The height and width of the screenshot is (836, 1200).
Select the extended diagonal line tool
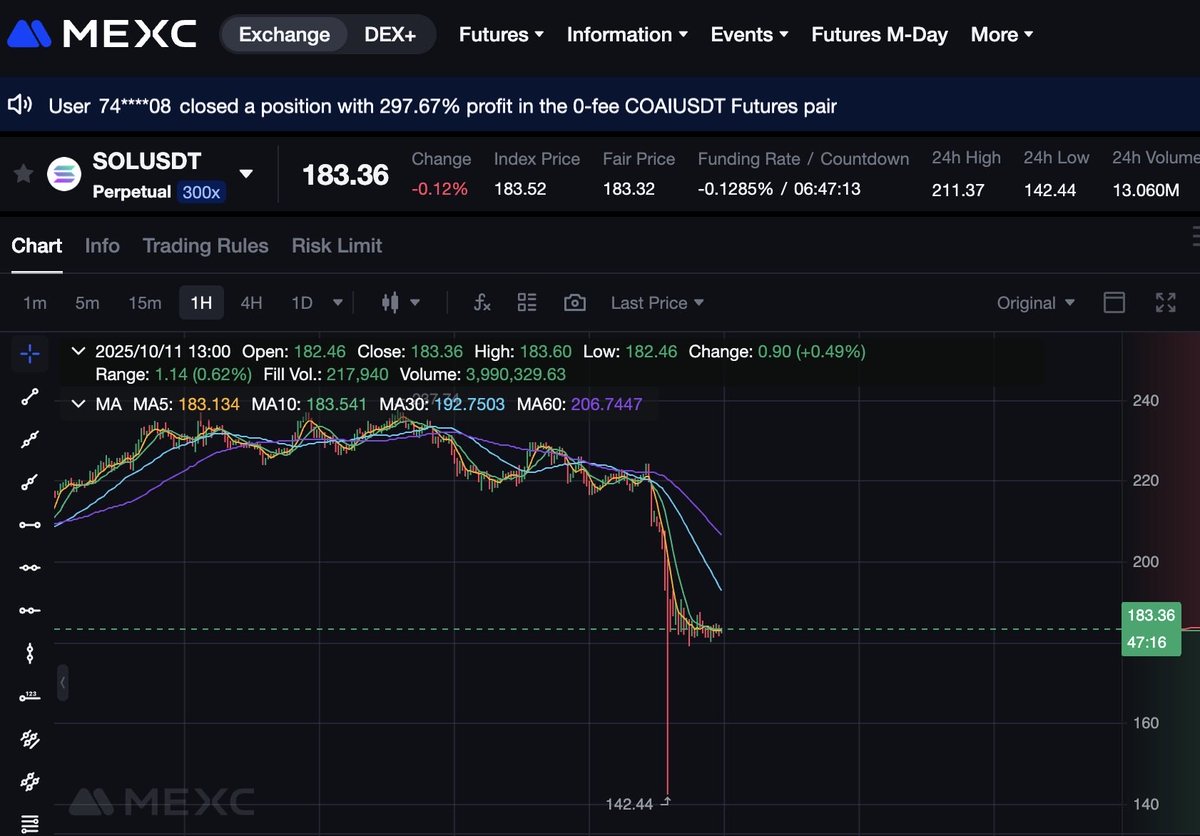tap(30, 440)
